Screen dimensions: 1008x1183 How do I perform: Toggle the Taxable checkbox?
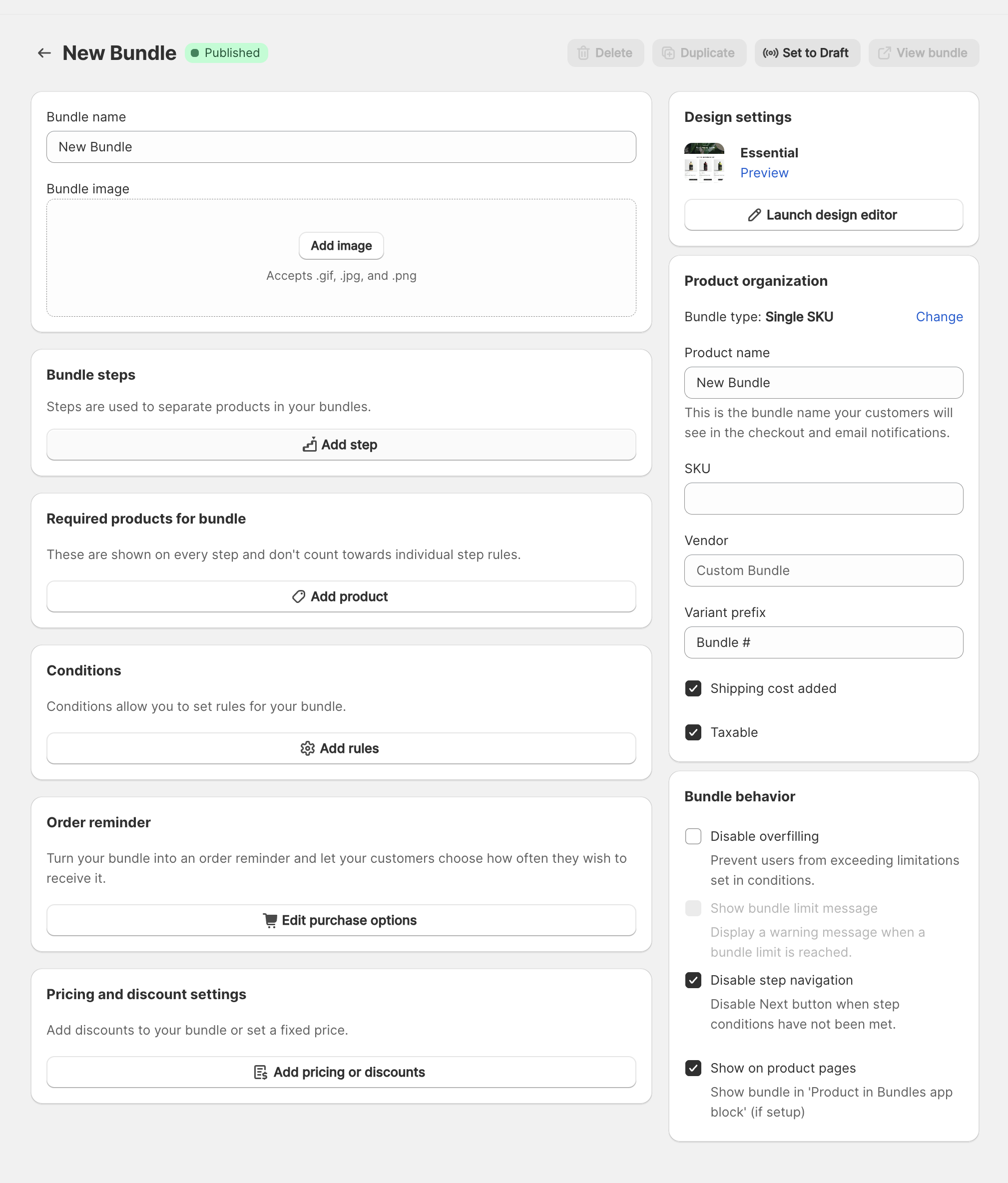pyautogui.click(x=693, y=732)
